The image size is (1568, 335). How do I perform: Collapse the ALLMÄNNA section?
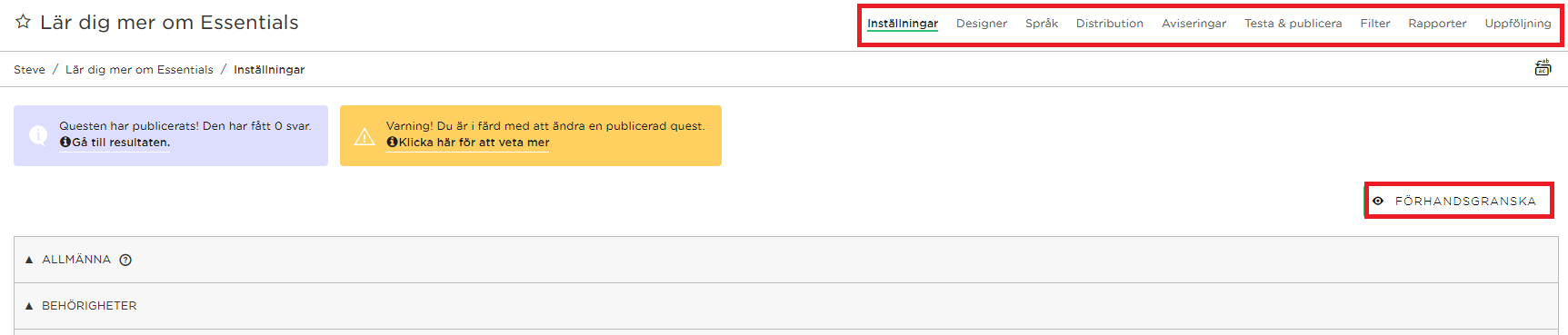pos(786,260)
